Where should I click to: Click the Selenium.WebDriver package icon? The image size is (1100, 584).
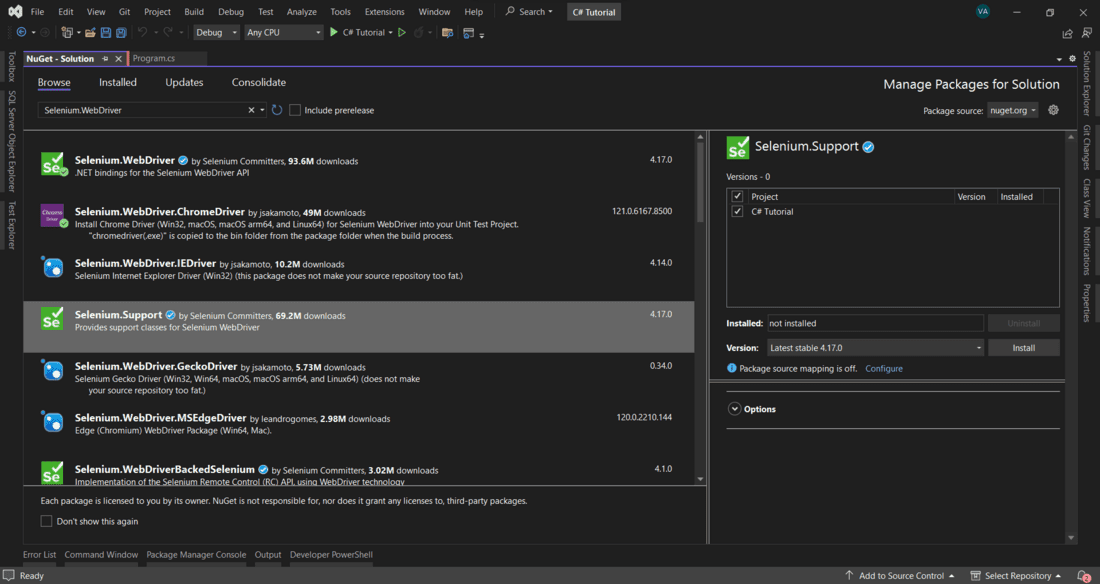click(53, 164)
